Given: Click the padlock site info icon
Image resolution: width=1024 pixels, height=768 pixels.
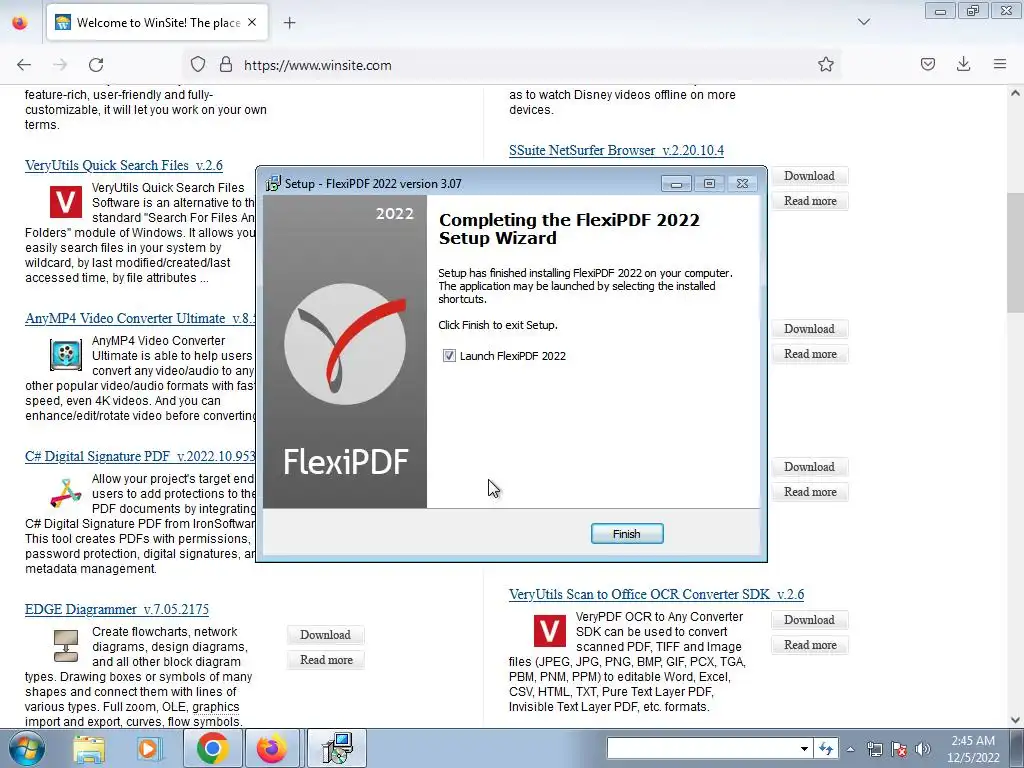Looking at the screenshot, I should 226,65.
